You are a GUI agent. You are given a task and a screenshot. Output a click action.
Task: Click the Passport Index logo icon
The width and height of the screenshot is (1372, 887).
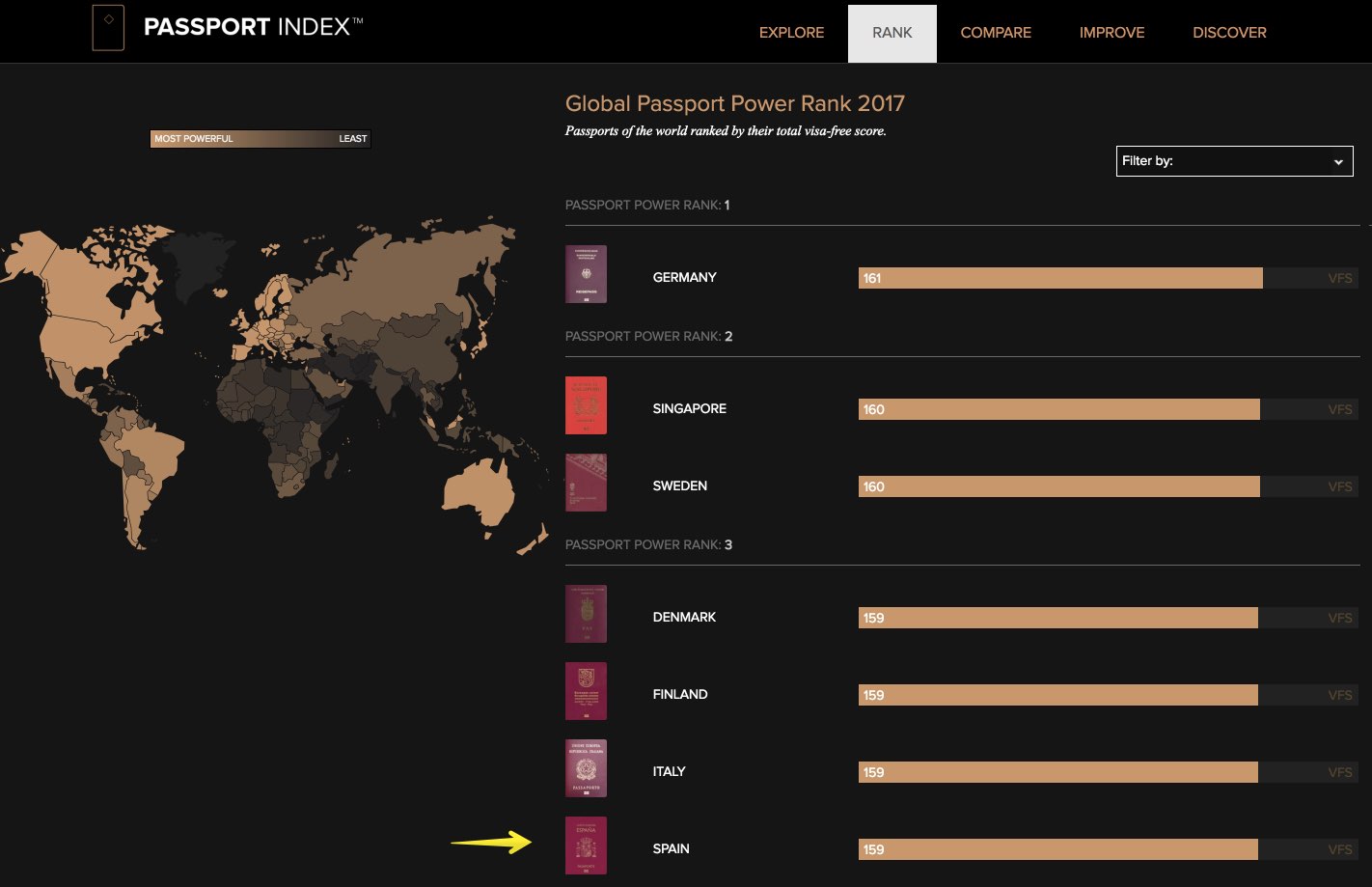(x=108, y=27)
